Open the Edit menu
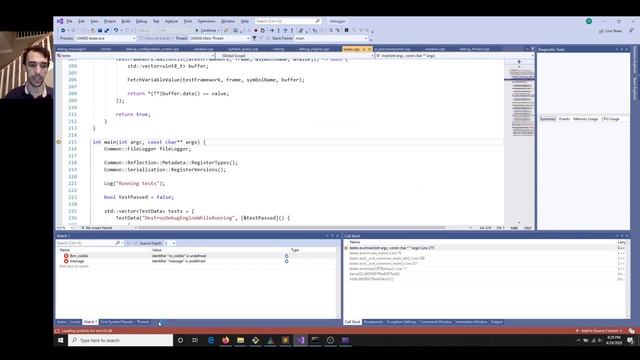The image size is (640, 360). click(81, 21)
